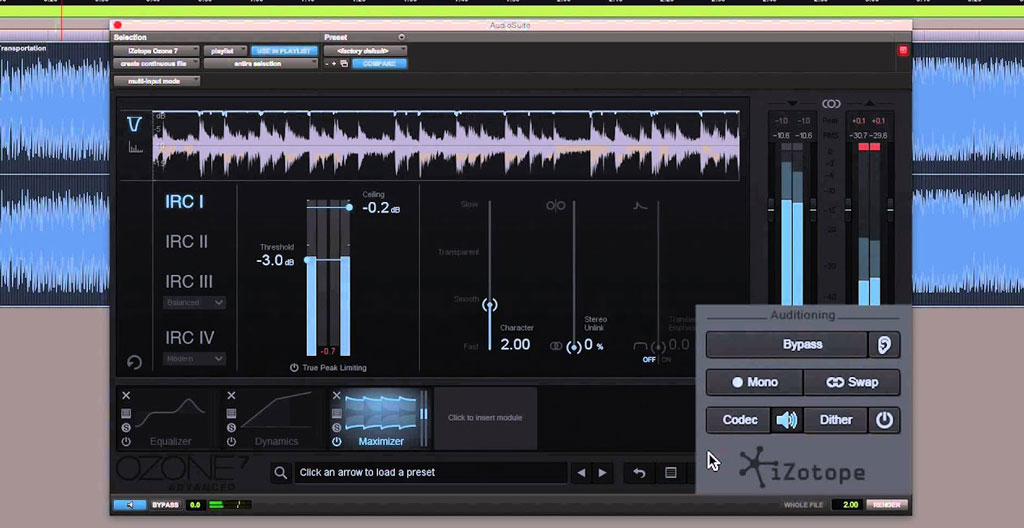Viewport: 1024px width, 528px height.
Task: Remove the Equalizer module with its X
Action: point(126,395)
